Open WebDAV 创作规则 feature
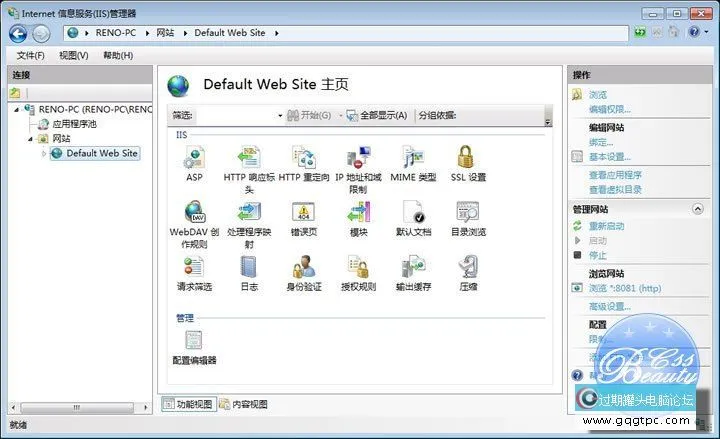The height and width of the screenshot is (439, 720). pyautogui.click(x=194, y=225)
